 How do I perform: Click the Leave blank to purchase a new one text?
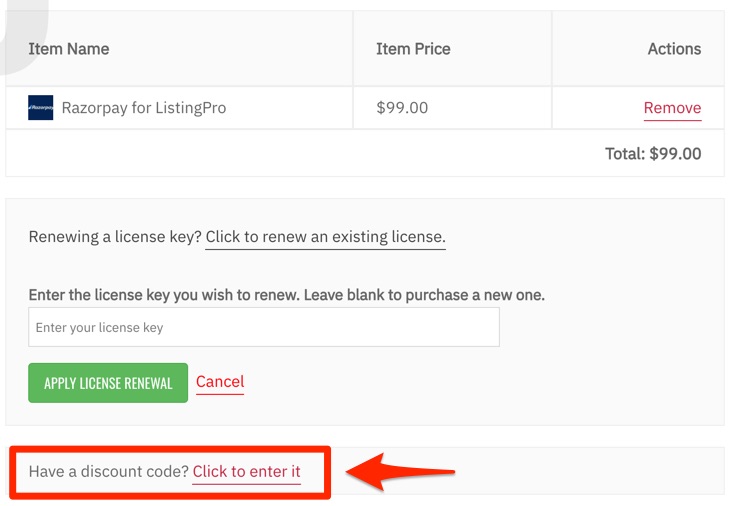(x=424, y=295)
